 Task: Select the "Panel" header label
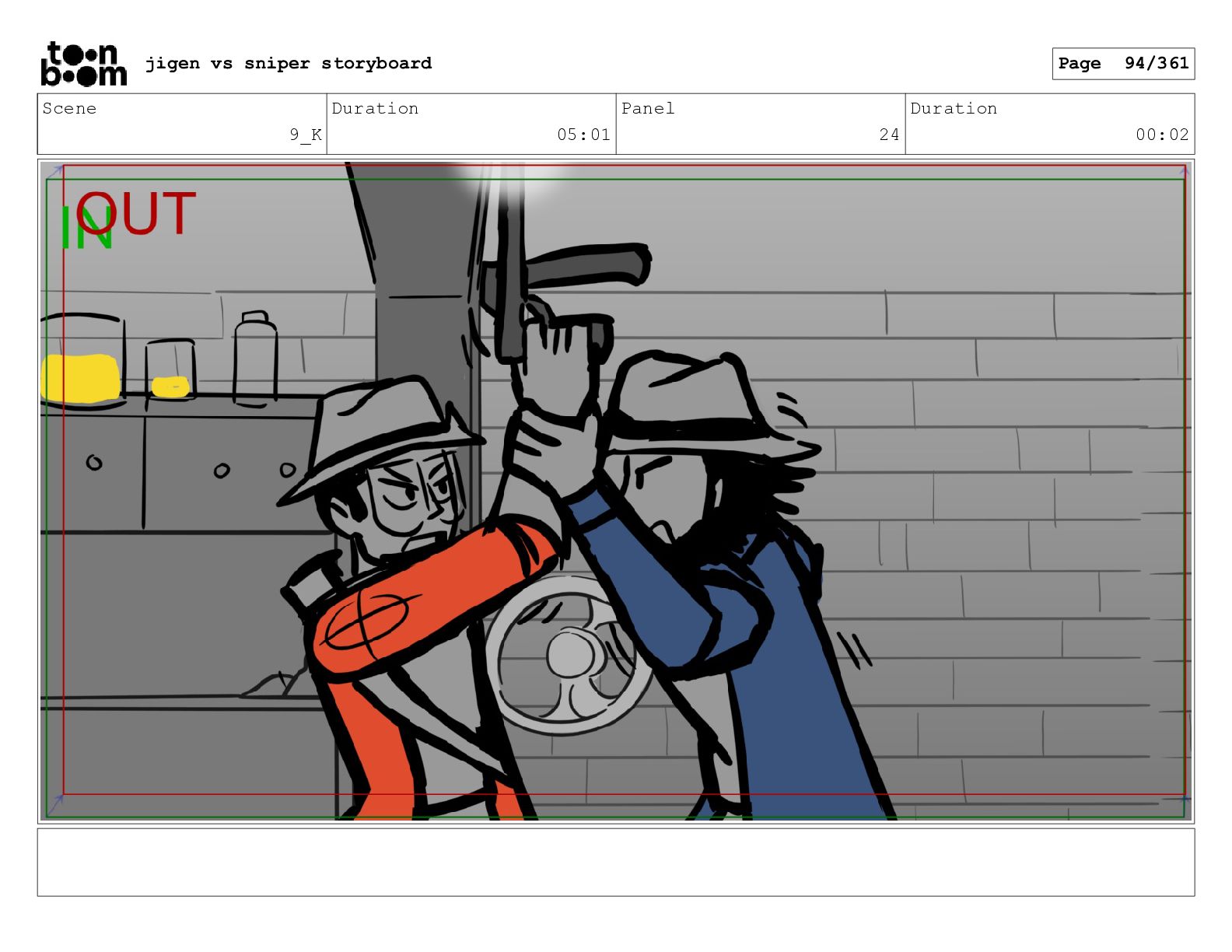coord(648,108)
